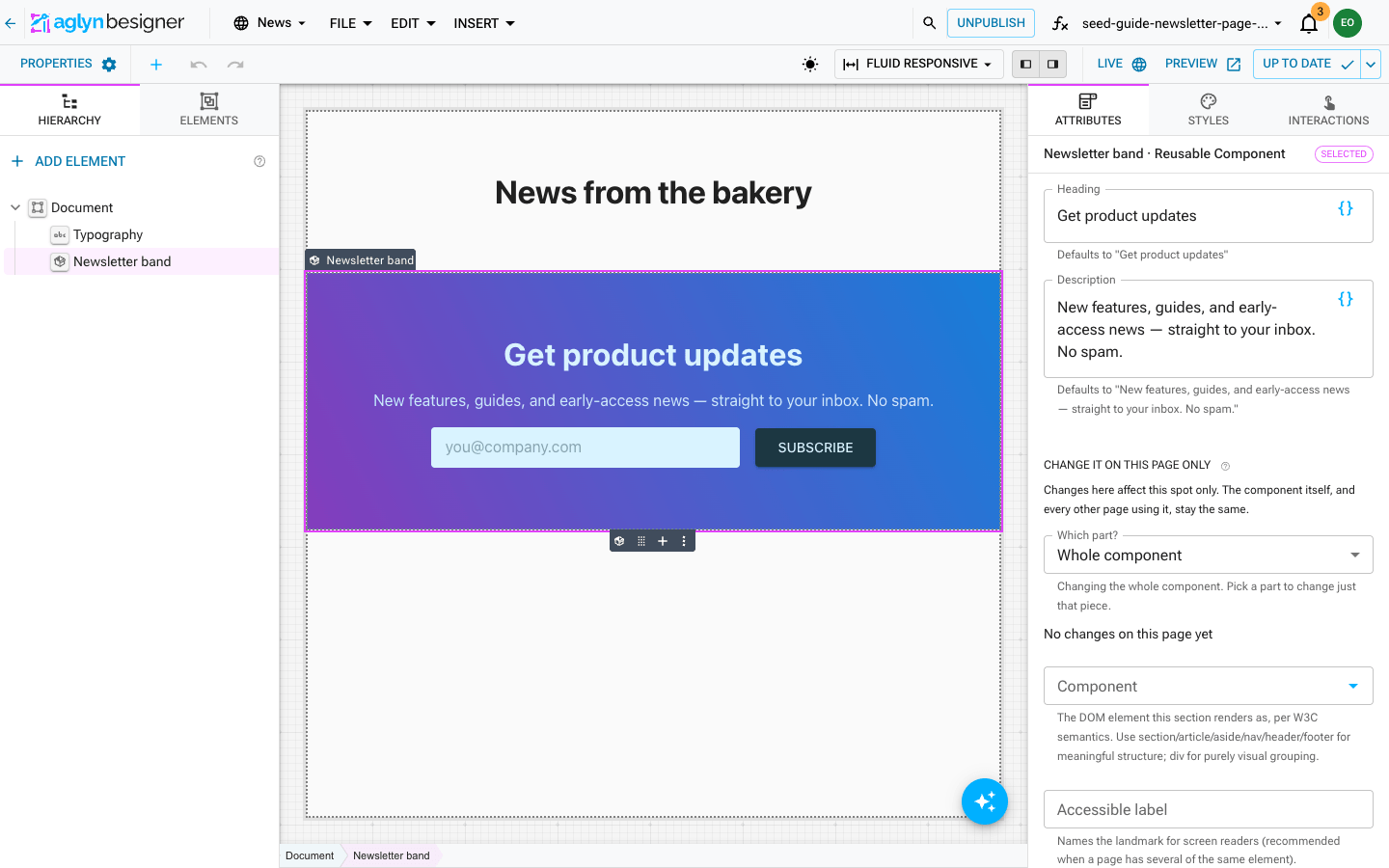Click the Accessible label input field
Image resolution: width=1389 pixels, height=868 pixels.
pyautogui.click(x=1209, y=809)
